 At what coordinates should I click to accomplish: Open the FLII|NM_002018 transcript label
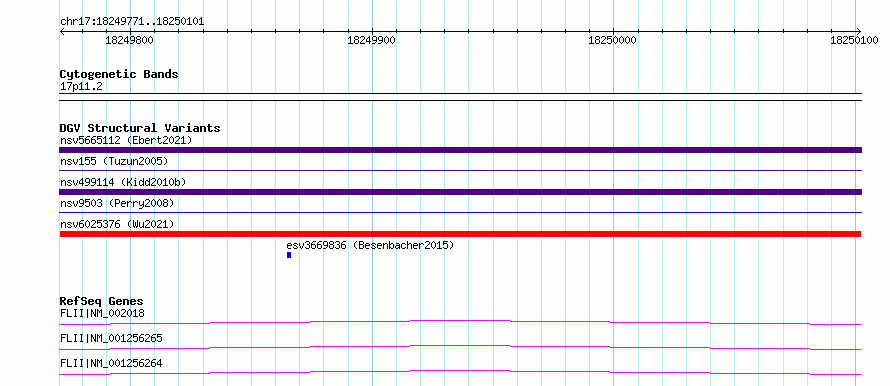(x=102, y=313)
